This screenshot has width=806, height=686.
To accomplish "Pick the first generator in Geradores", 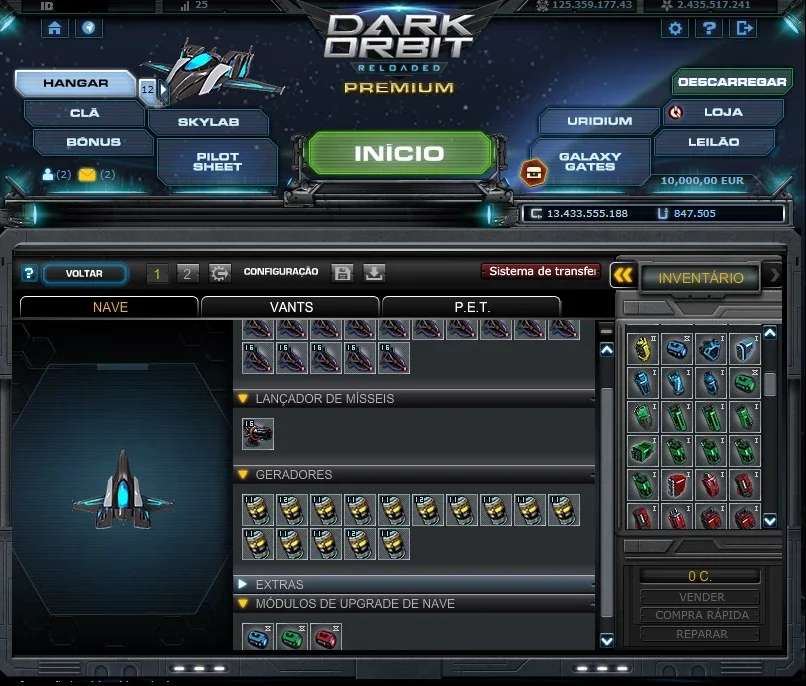I will (x=258, y=510).
